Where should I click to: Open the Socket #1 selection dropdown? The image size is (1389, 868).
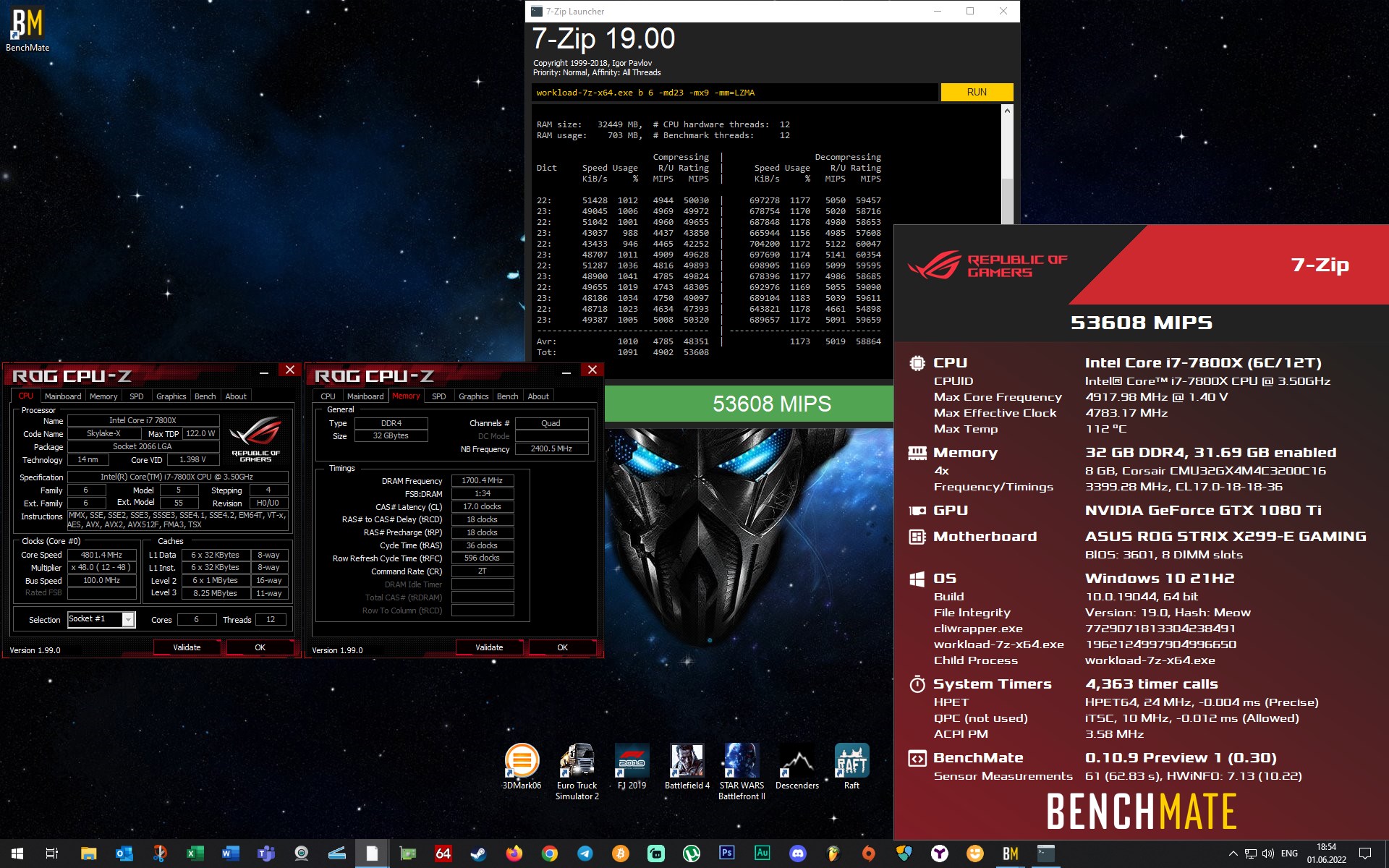(101, 619)
